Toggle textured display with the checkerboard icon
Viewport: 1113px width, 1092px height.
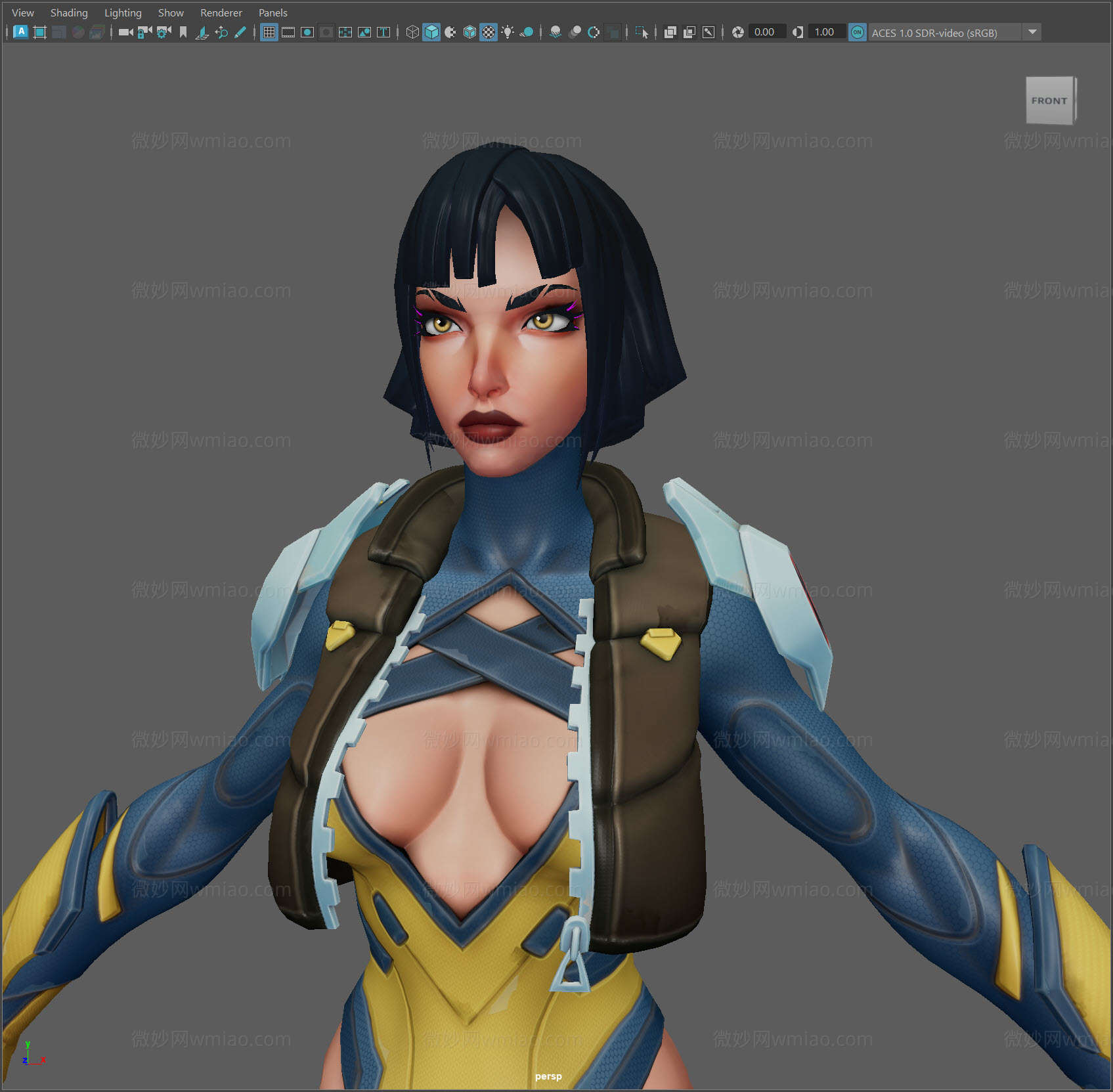click(489, 32)
